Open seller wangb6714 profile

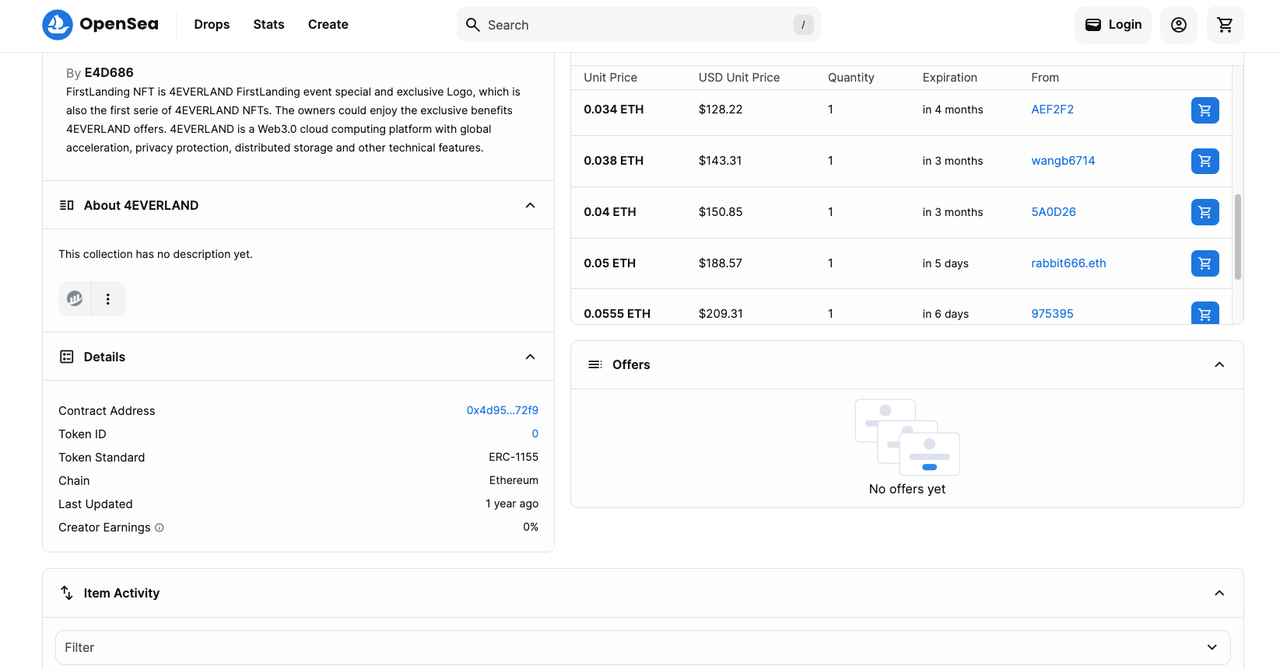(x=1063, y=161)
